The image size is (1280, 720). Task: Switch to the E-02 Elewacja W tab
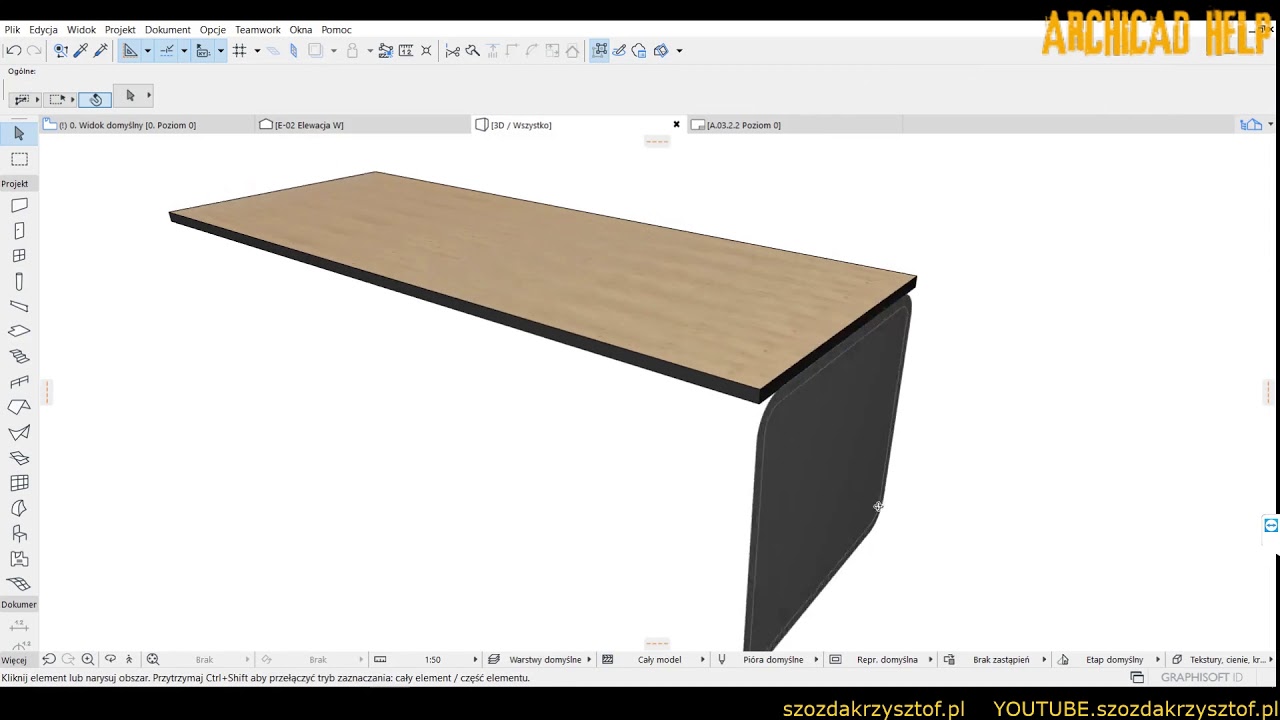362,125
